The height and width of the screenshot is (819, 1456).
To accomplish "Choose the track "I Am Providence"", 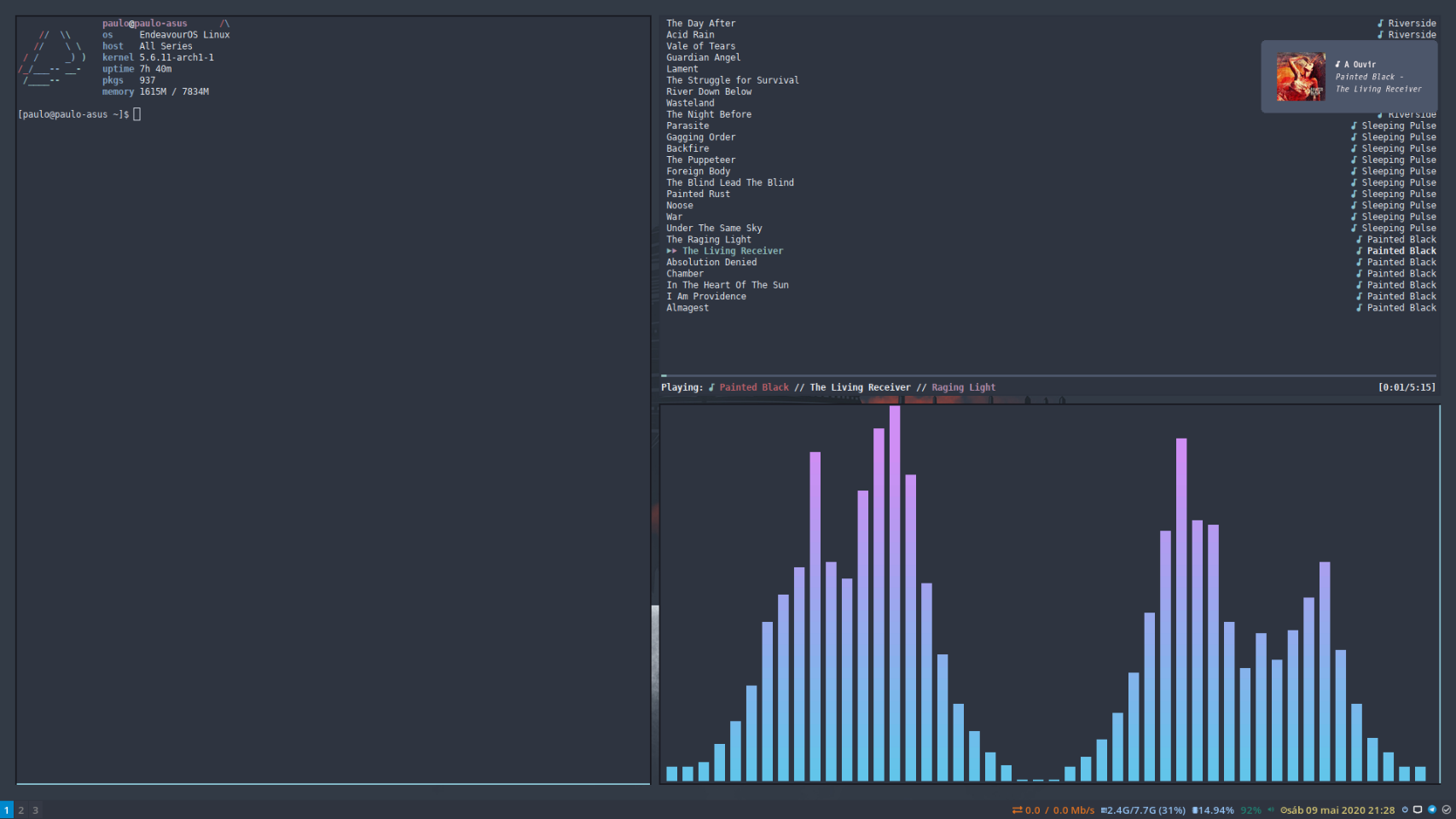I will coord(706,297).
